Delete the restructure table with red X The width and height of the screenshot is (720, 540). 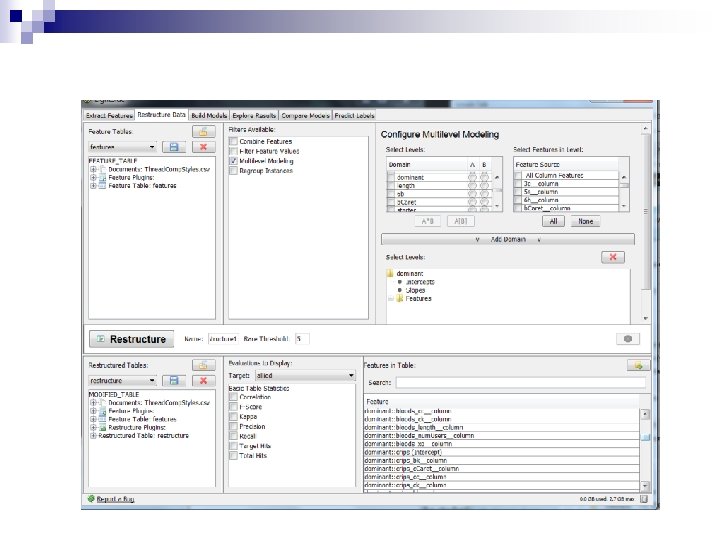203,381
